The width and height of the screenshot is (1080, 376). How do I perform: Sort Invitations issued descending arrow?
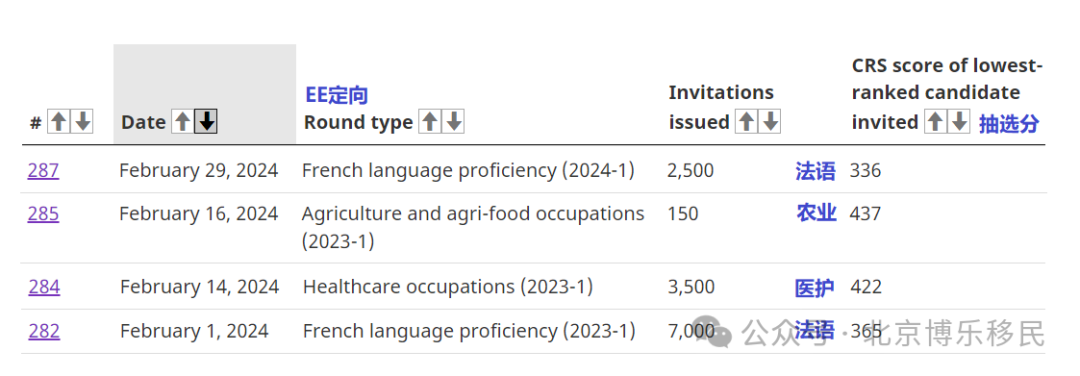tap(770, 122)
